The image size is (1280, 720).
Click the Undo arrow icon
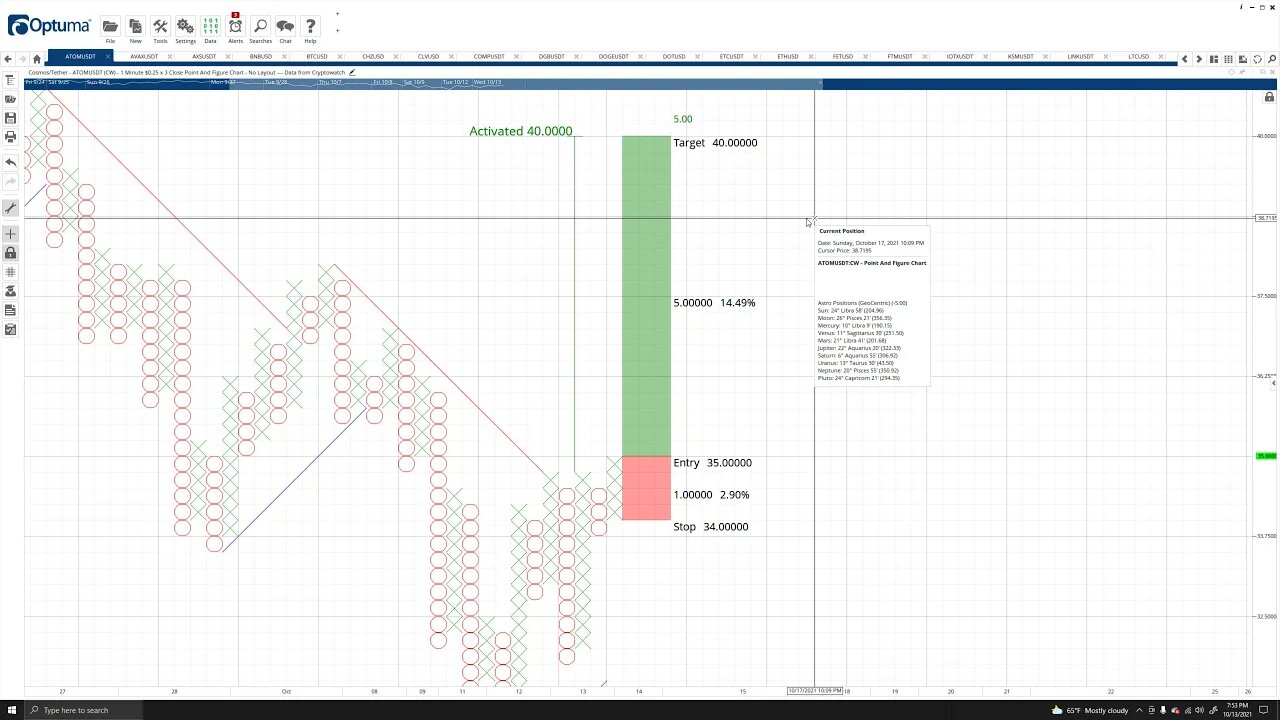point(10,162)
